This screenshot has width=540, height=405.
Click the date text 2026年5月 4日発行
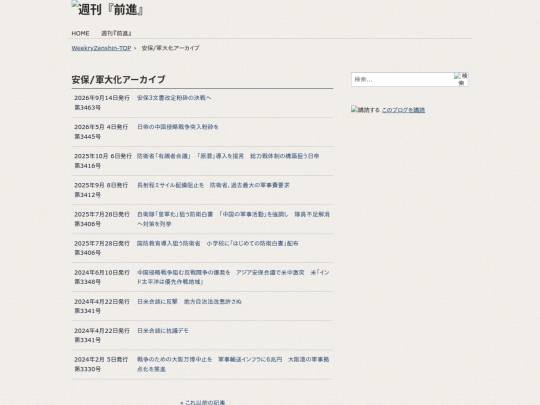101,127
